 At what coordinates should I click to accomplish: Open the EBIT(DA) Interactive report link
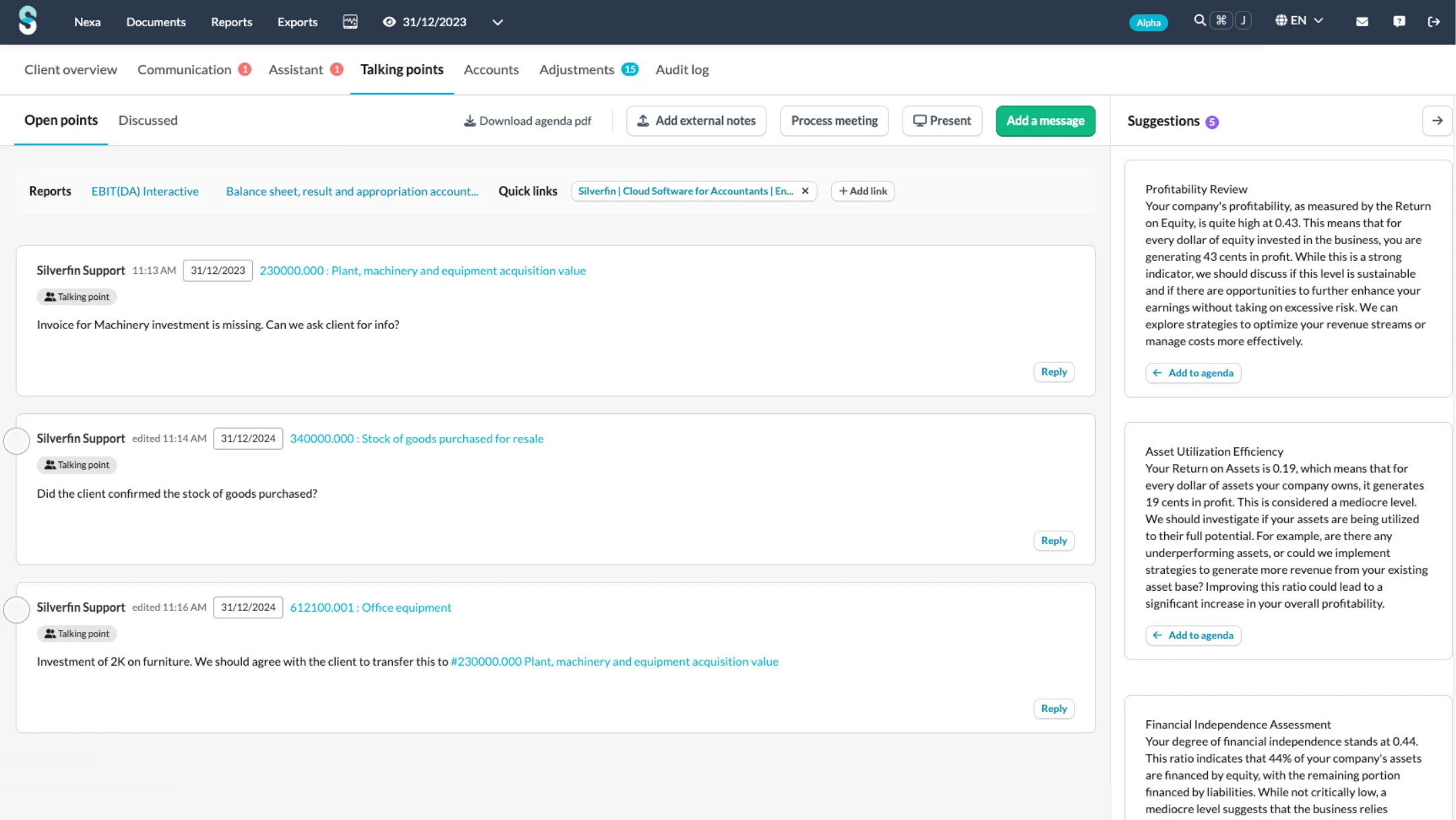[x=145, y=191]
